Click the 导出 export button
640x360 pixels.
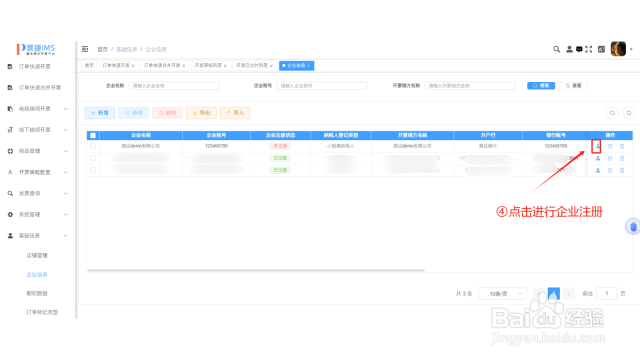pos(201,113)
